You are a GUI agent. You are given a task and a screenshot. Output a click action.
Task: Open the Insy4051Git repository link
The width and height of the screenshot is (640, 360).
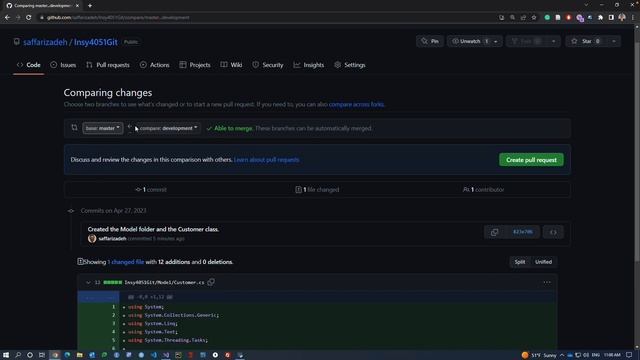coord(96,42)
